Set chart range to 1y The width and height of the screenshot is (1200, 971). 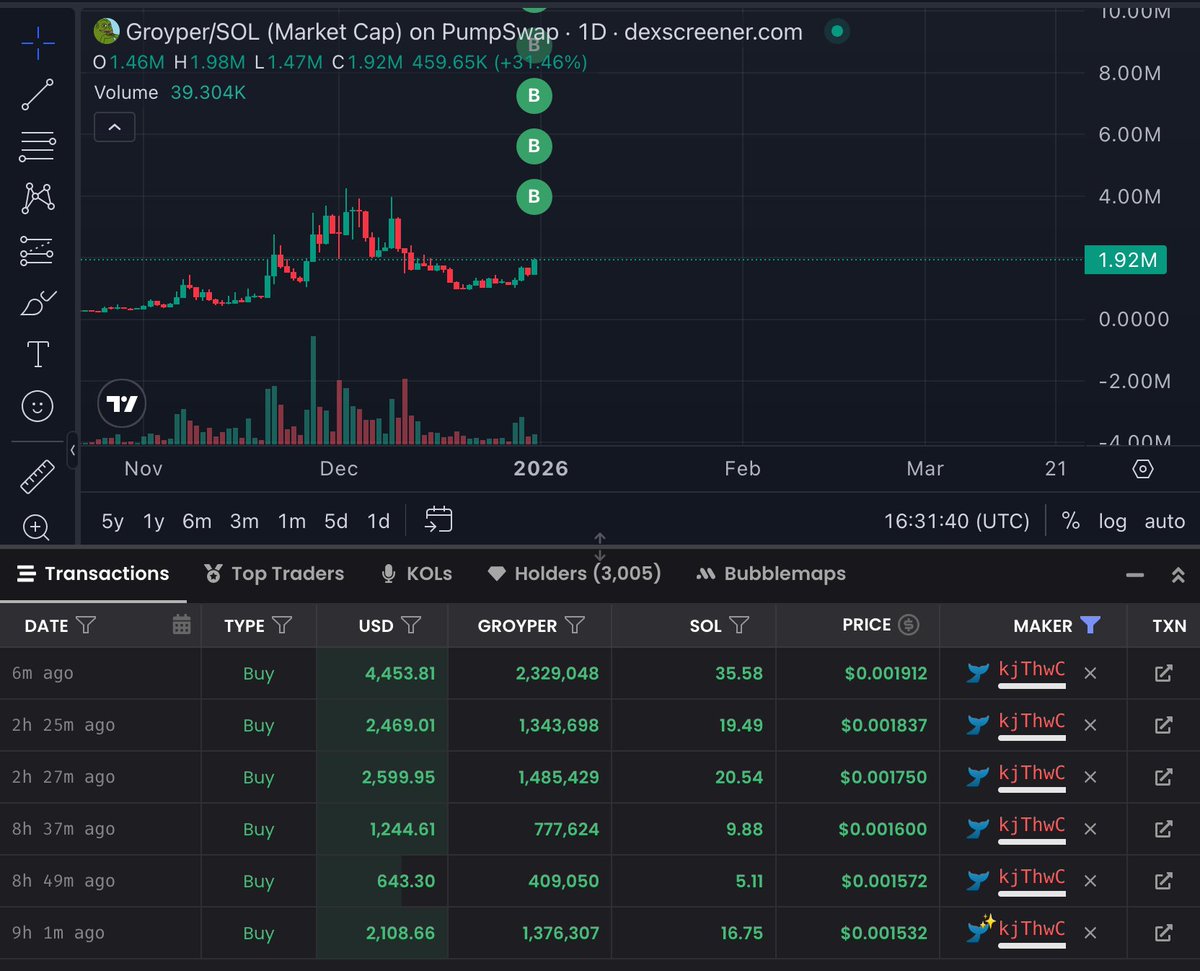pos(153,521)
